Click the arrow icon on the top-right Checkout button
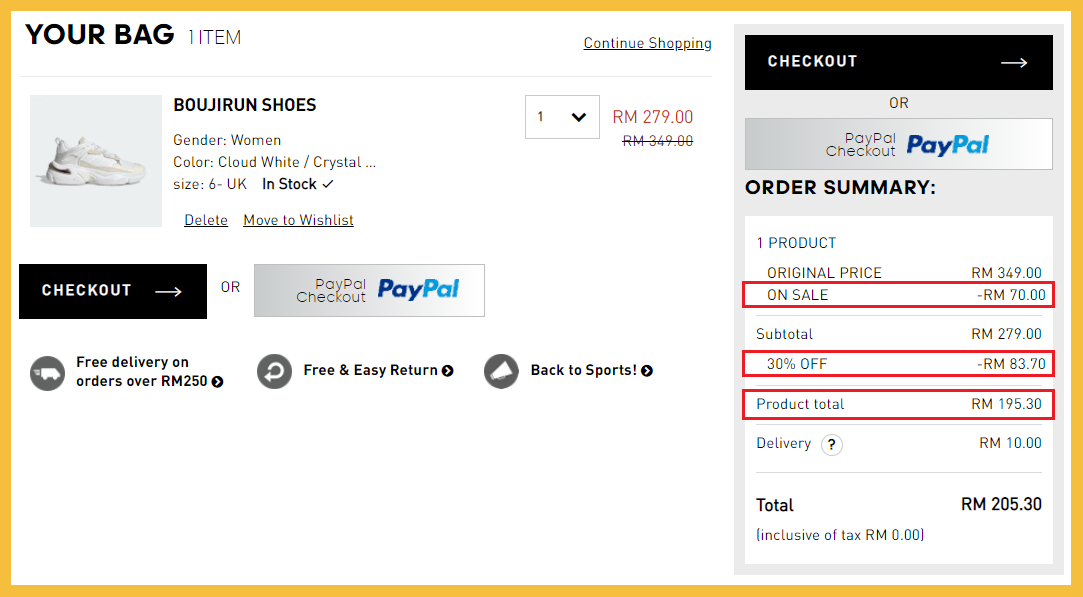The image size is (1083, 597). (x=1014, y=63)
